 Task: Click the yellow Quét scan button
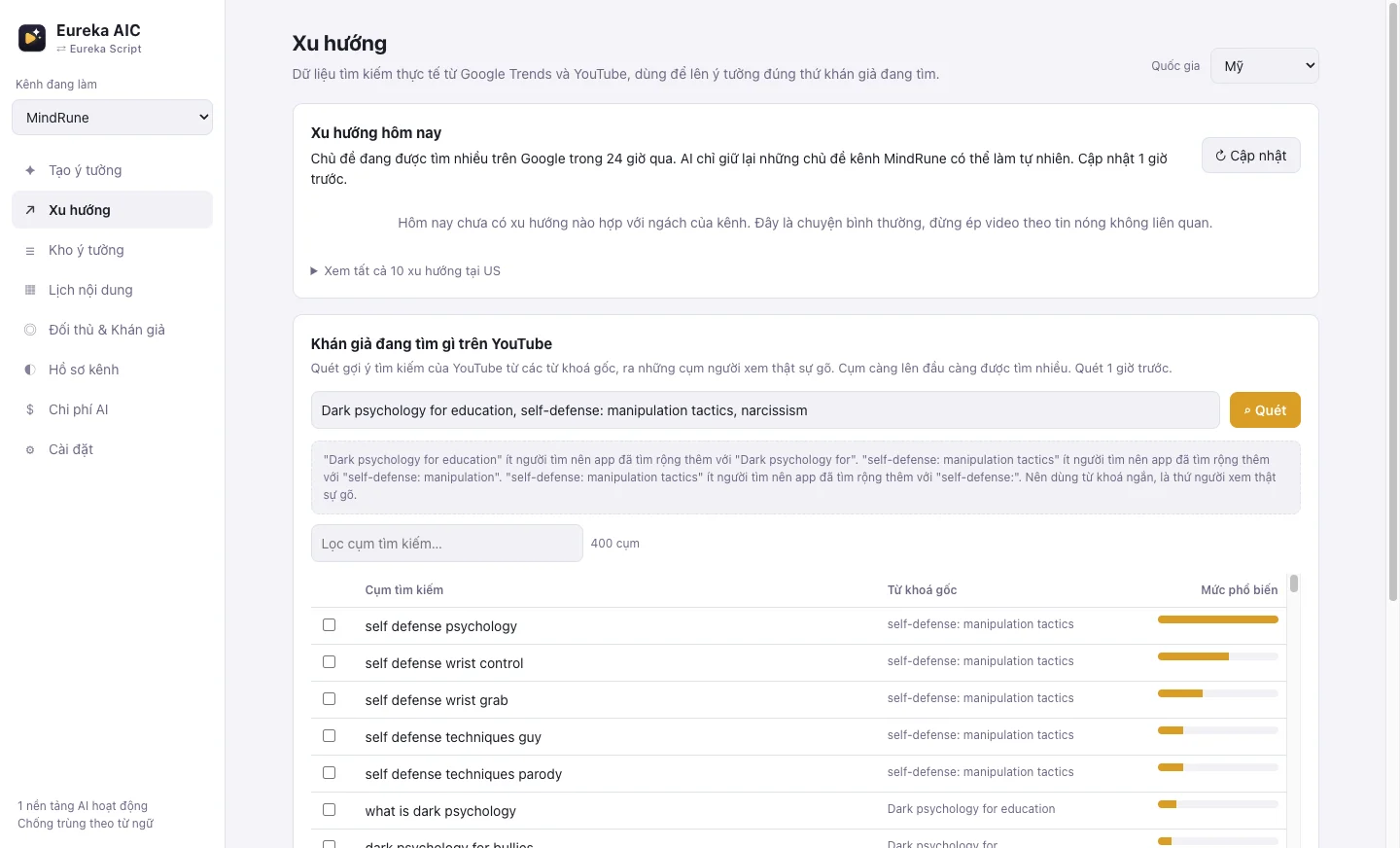coord(1265,410)
